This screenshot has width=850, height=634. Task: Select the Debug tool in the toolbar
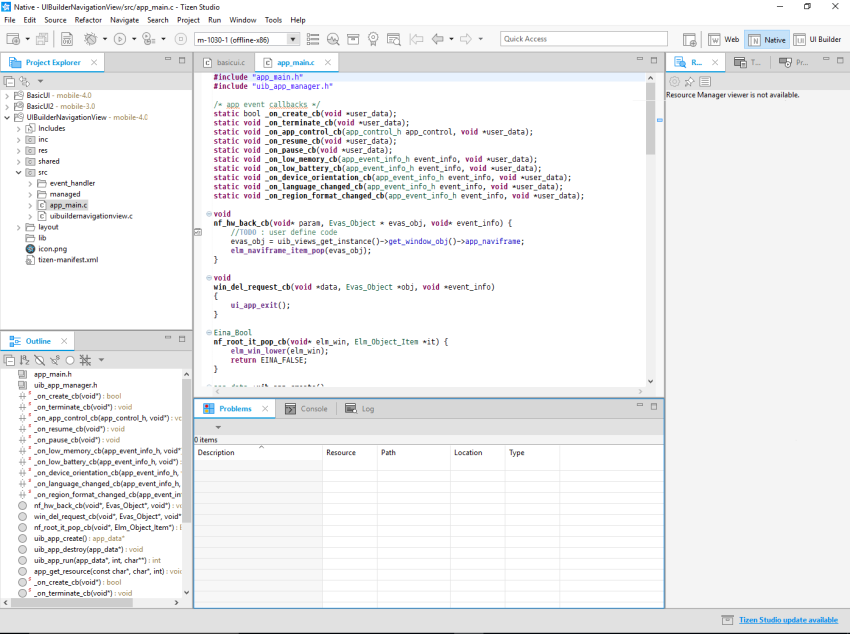[92, 38]
